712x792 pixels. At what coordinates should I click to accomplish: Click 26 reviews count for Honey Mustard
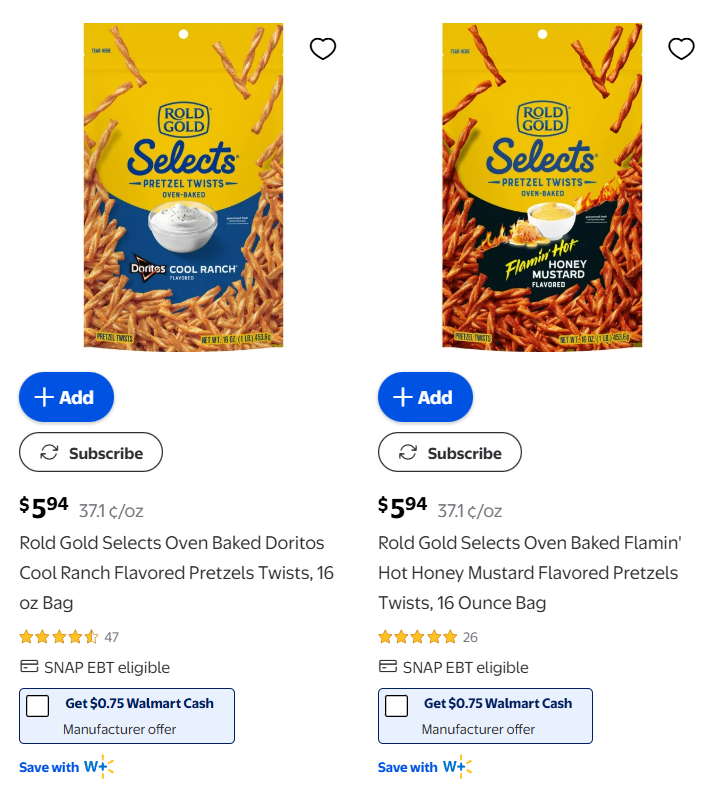[x=470, y=637]
